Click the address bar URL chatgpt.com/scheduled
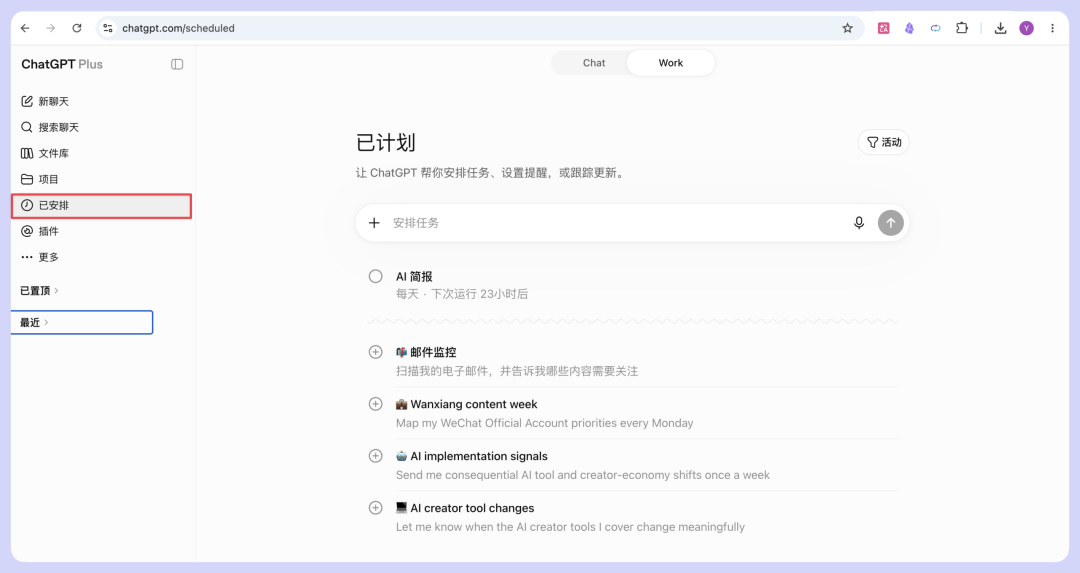 click(178, 28)
